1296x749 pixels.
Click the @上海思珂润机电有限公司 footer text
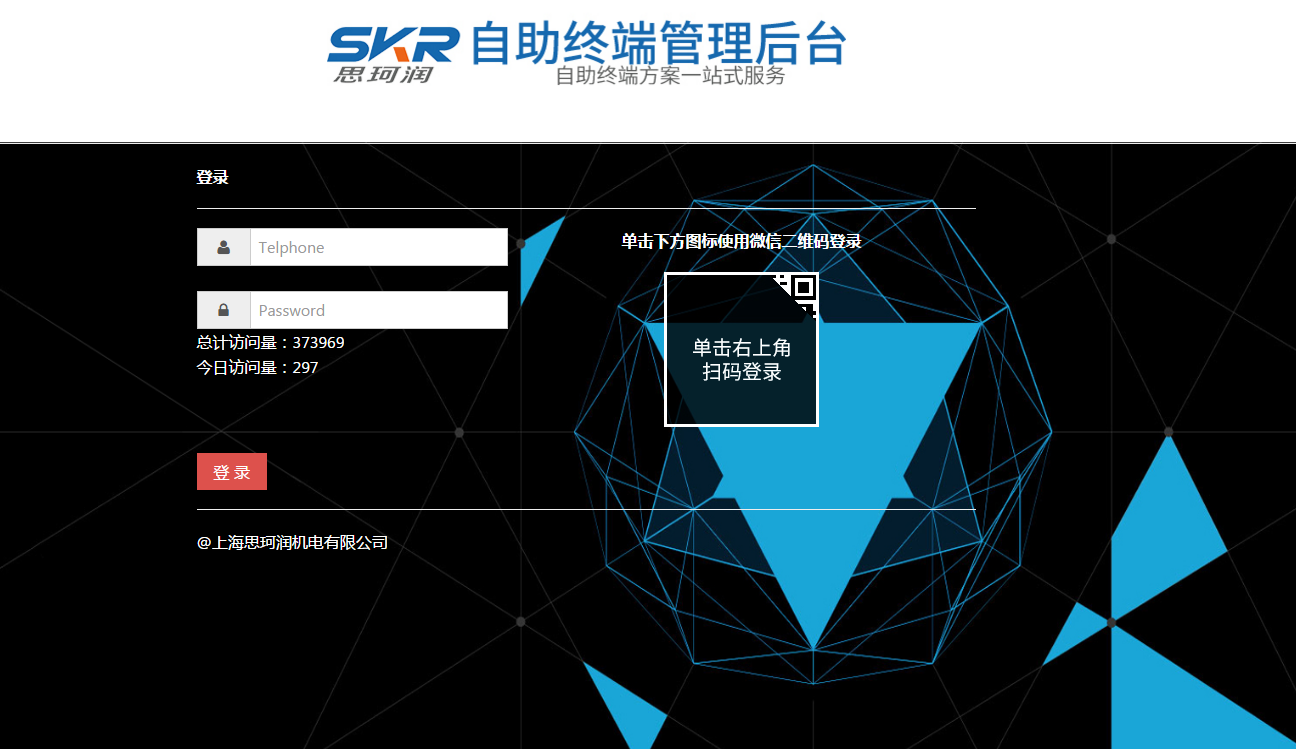coord(292,543)
